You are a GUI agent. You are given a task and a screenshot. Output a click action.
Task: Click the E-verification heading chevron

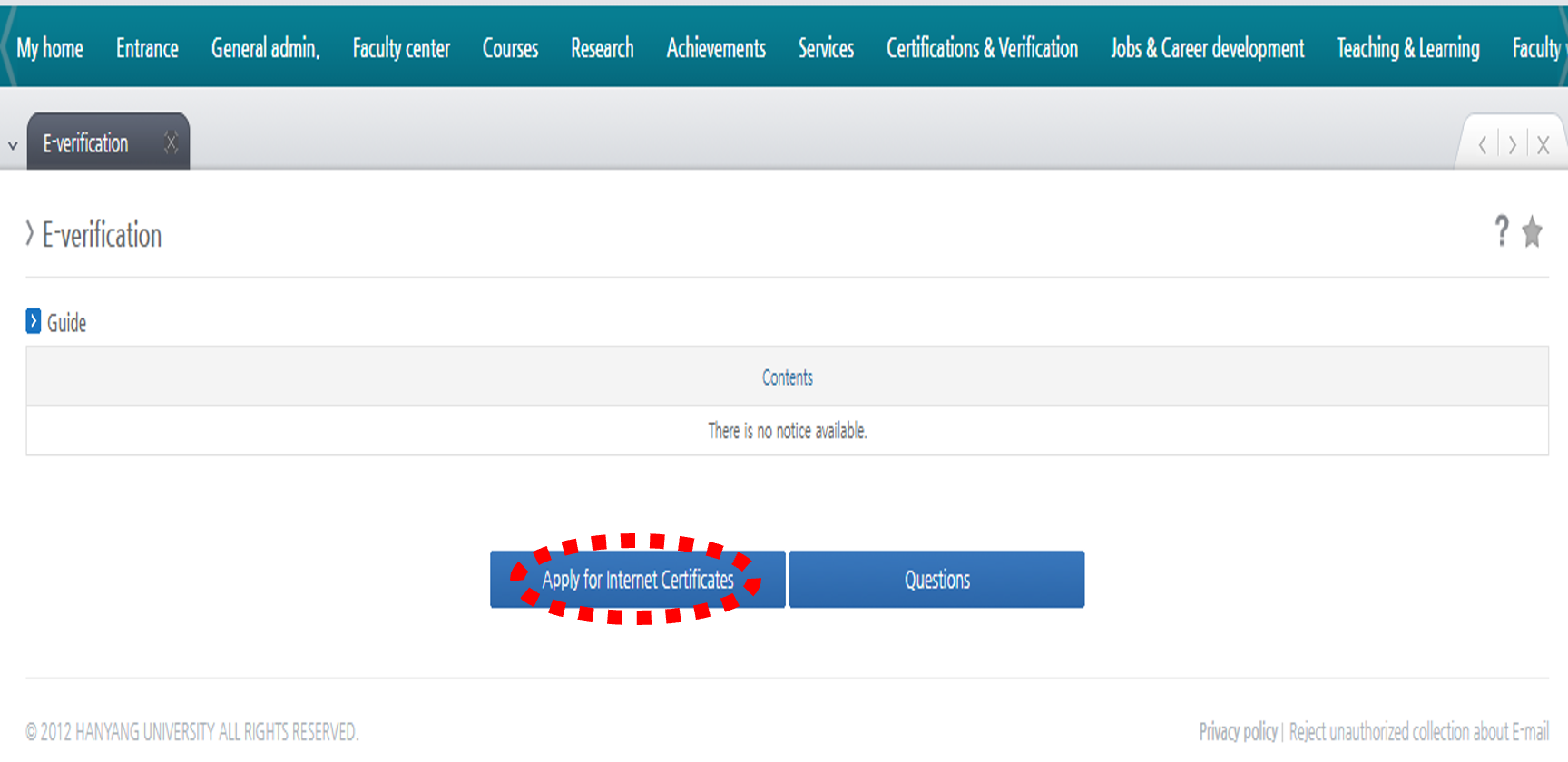click(30, 234)
